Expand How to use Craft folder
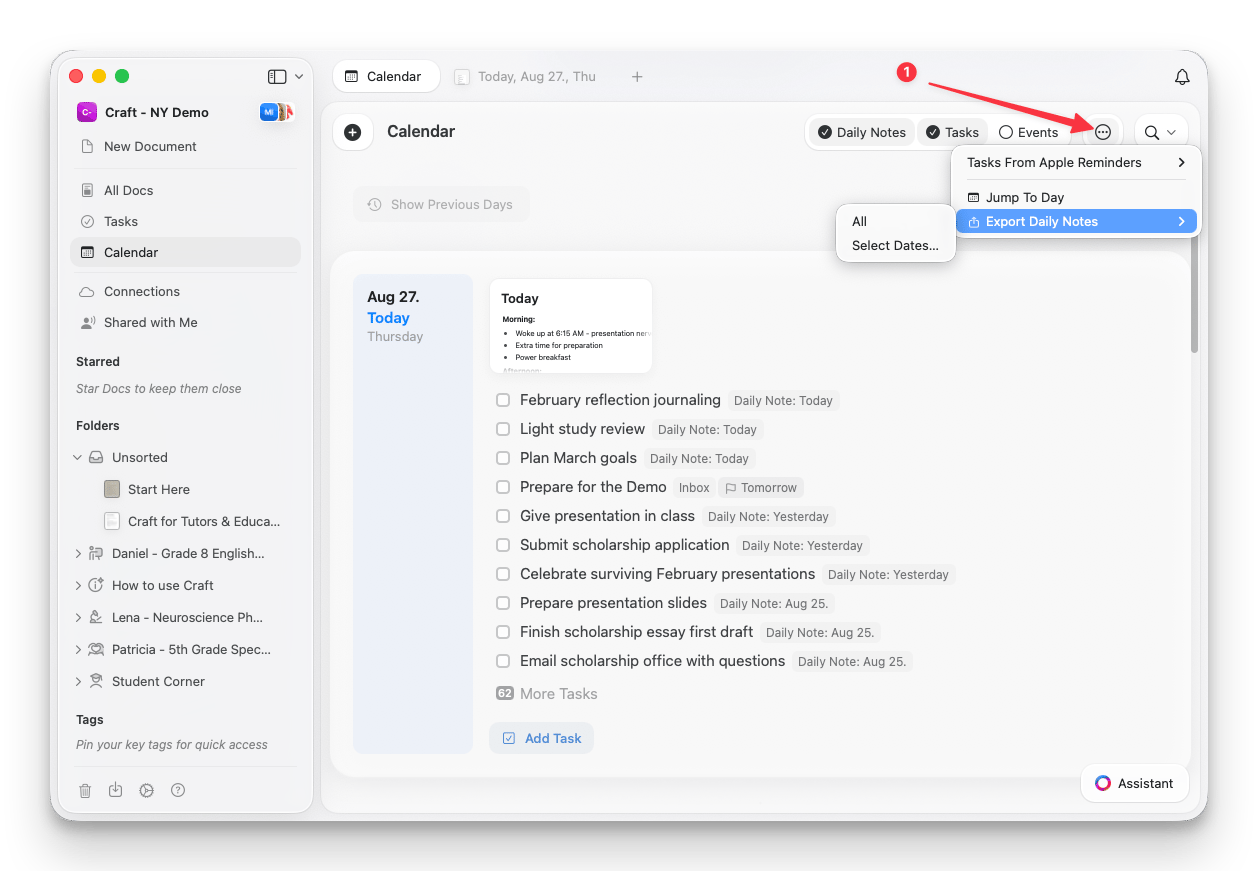 (x=78, y=585)
